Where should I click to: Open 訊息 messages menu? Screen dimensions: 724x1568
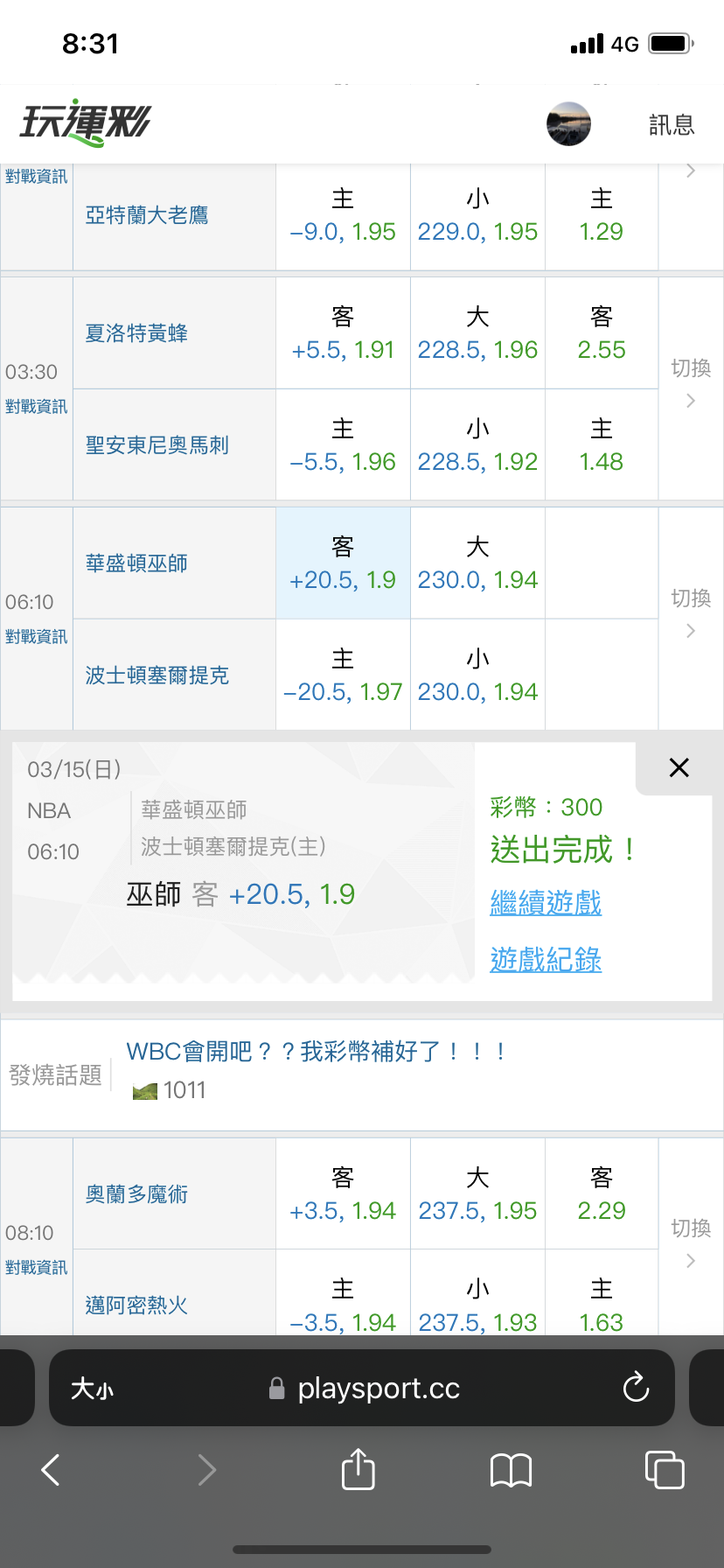pyautogui.click(x=672, y=125)
